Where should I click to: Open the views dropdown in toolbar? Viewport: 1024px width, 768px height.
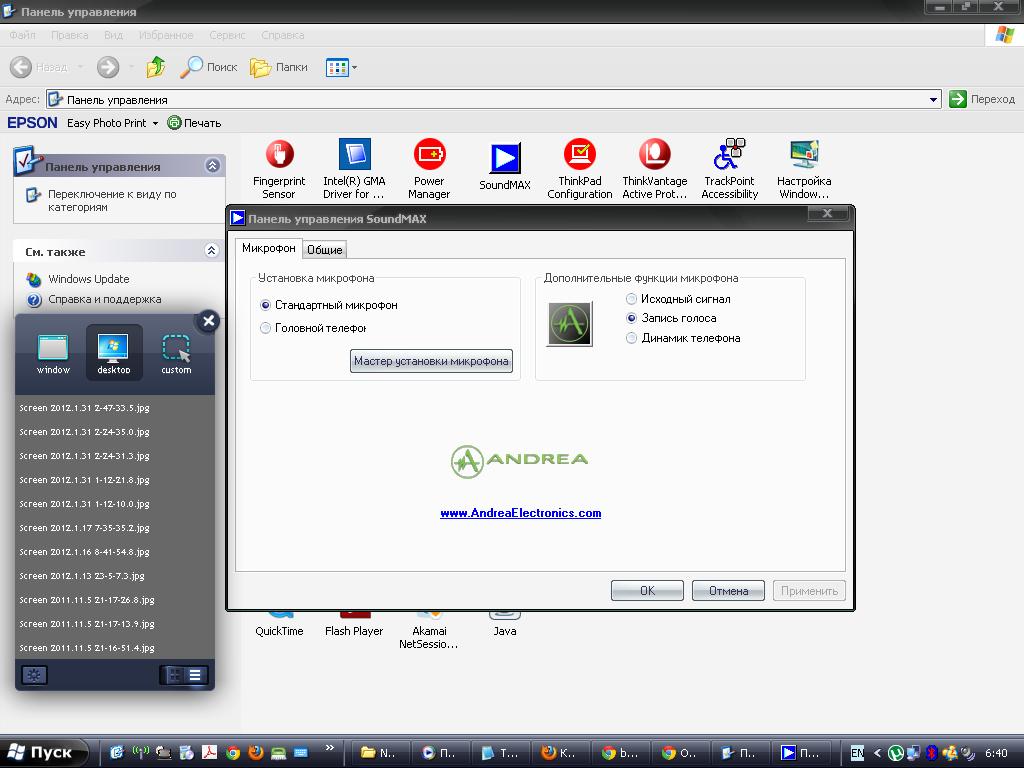[355, 67]
